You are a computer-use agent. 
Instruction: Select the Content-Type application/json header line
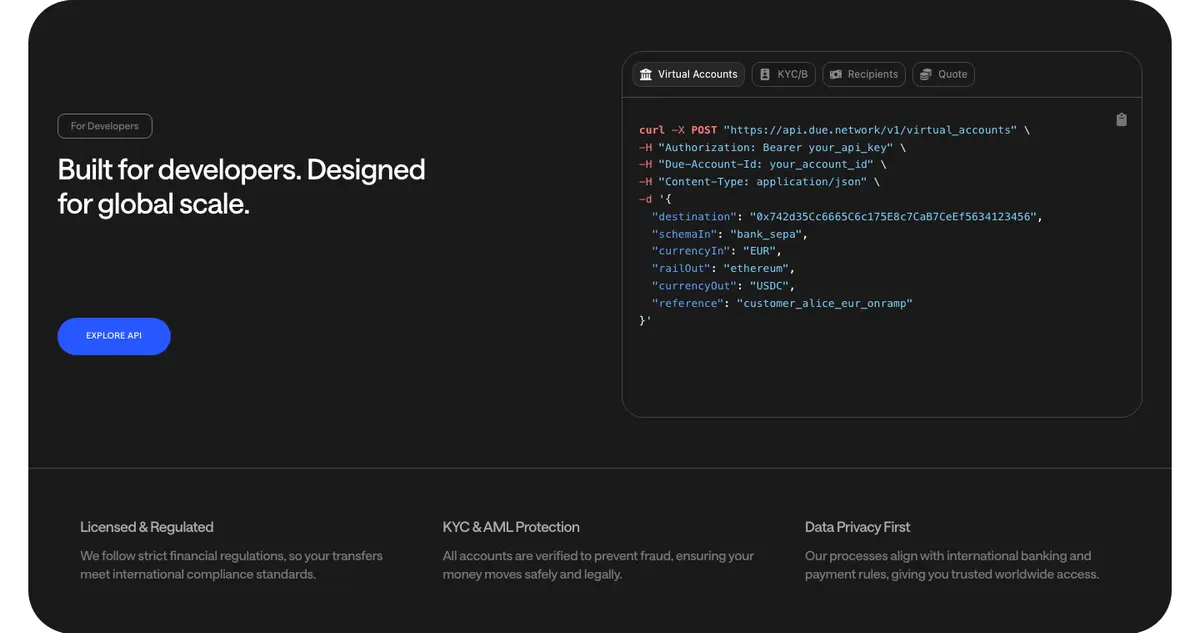[x=760, y=182]
